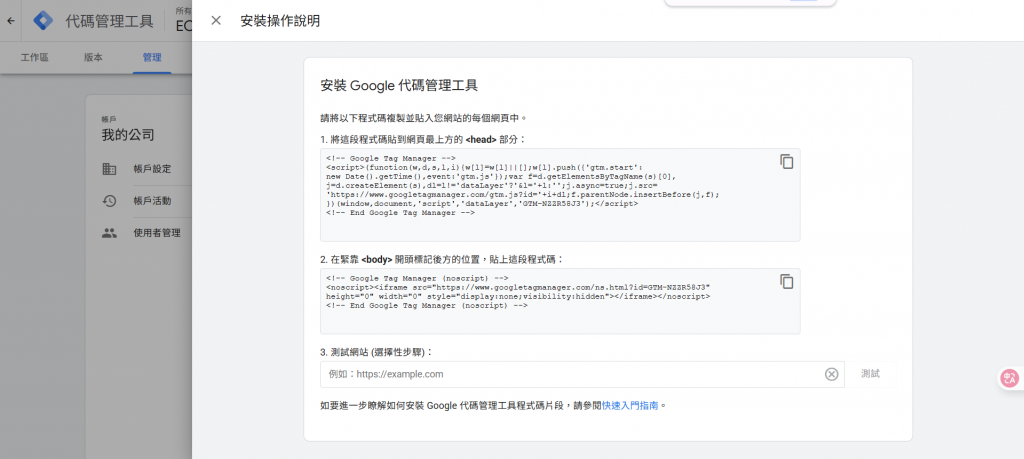1024x459 pixels.
Task: Click the 代碼管理工具 title text
Action: tap(109, 21)
